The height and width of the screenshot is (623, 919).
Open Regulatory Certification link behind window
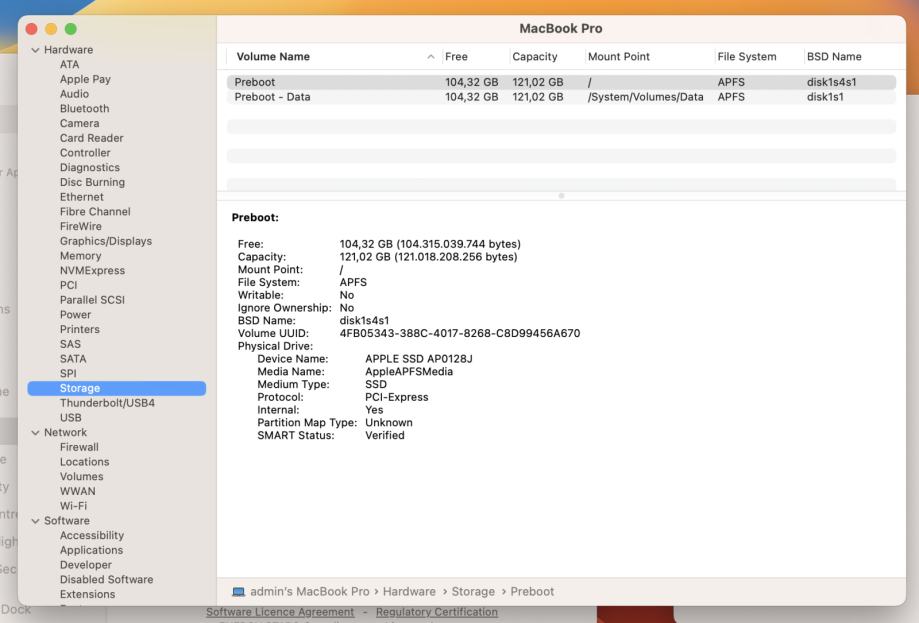tap(437, 612)
